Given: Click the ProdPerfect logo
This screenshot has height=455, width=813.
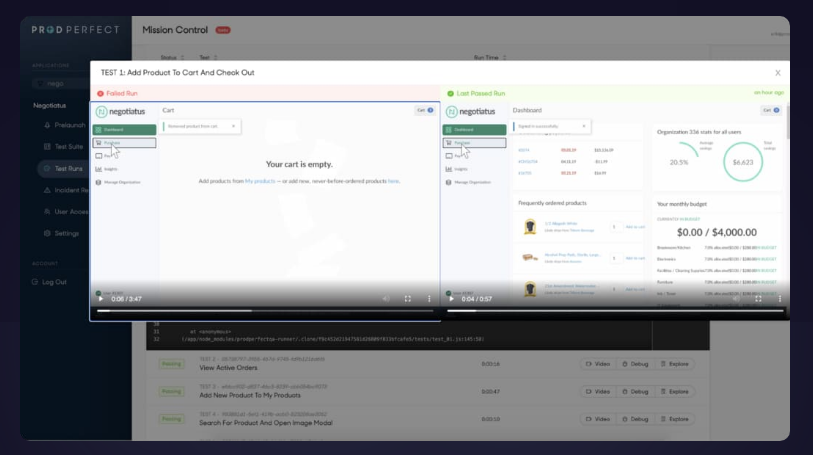Looking at the screenshot, I should [x=75, y=30].
